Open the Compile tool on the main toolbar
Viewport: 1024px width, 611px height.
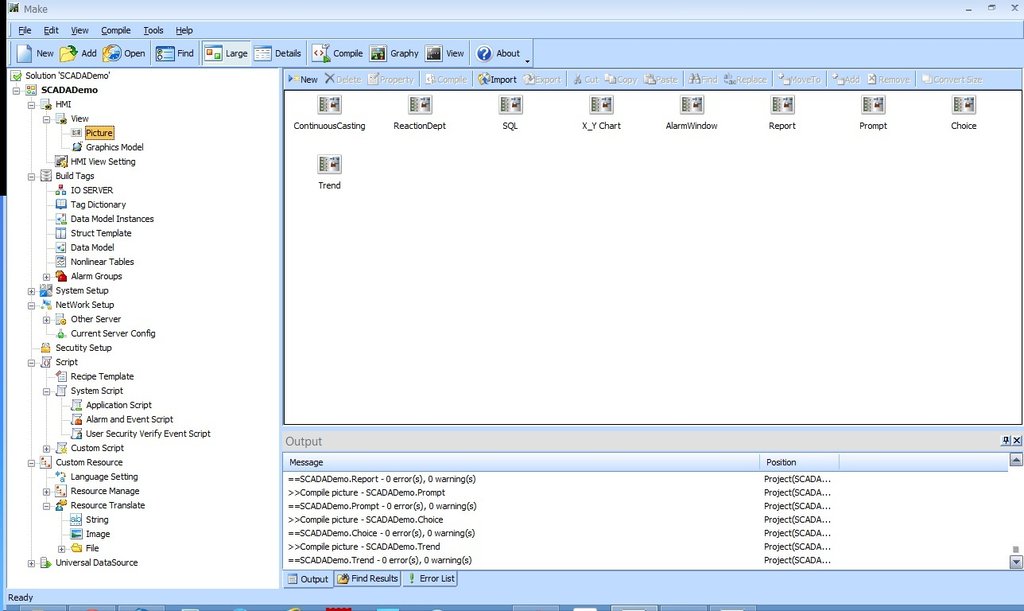tap(338, 53)
